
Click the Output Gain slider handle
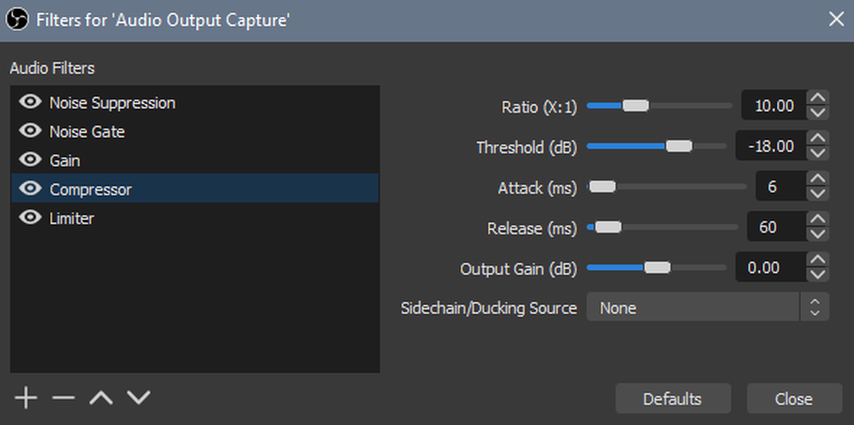point(657,268)
